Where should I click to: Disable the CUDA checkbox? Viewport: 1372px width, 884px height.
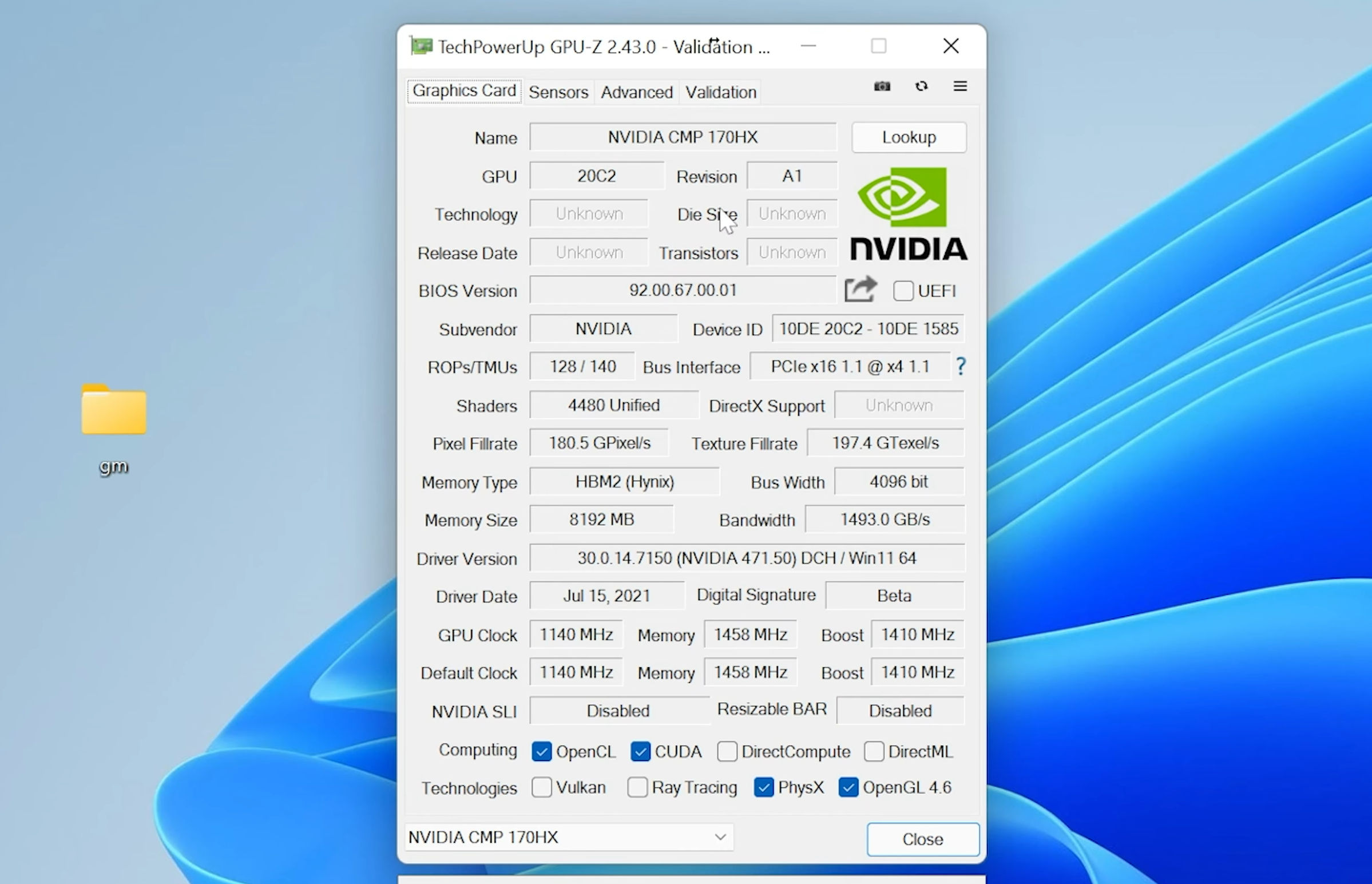tap(640, 751)
